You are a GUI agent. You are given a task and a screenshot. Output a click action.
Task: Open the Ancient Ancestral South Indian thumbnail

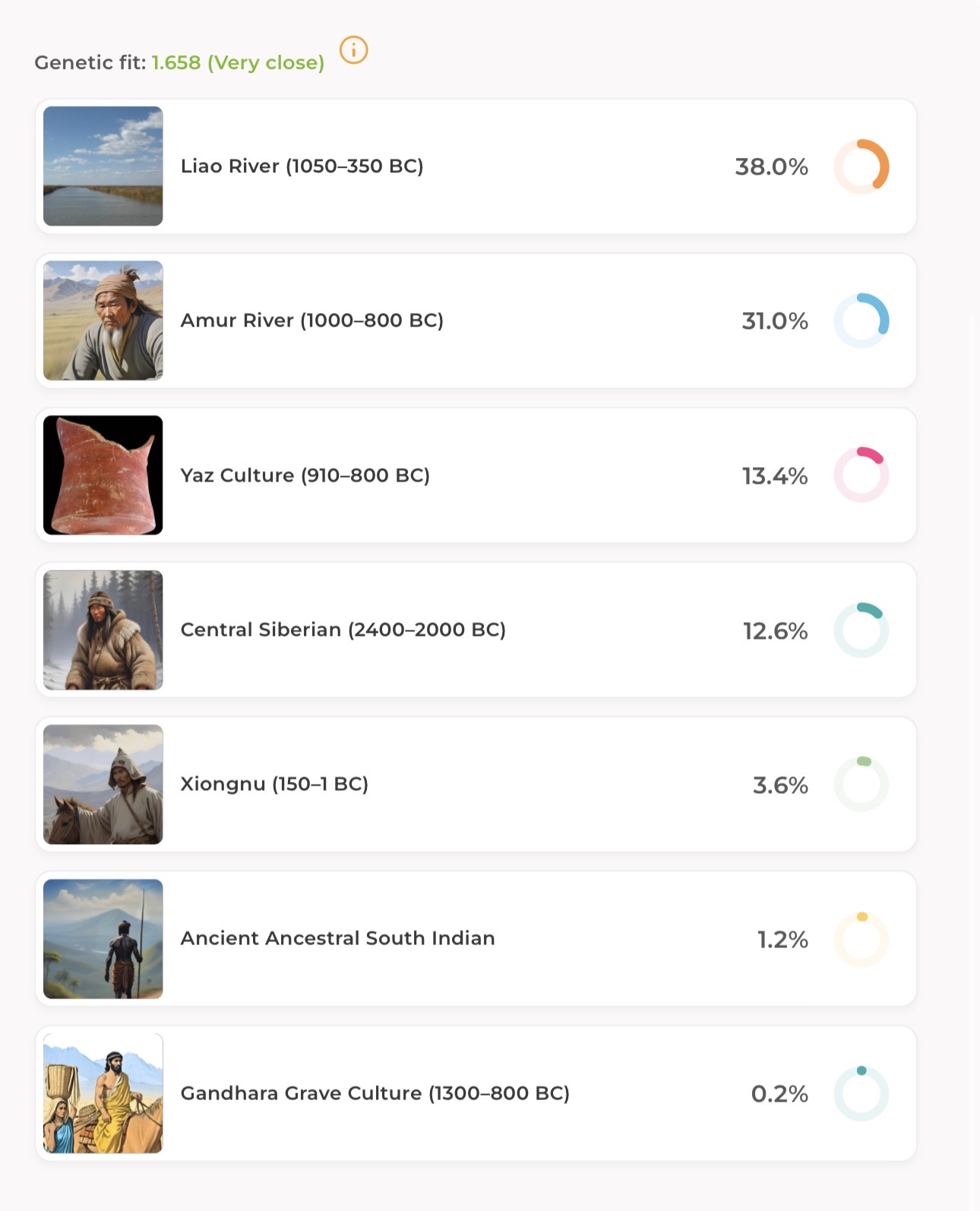pyautogui.click(x=103, y=939)
